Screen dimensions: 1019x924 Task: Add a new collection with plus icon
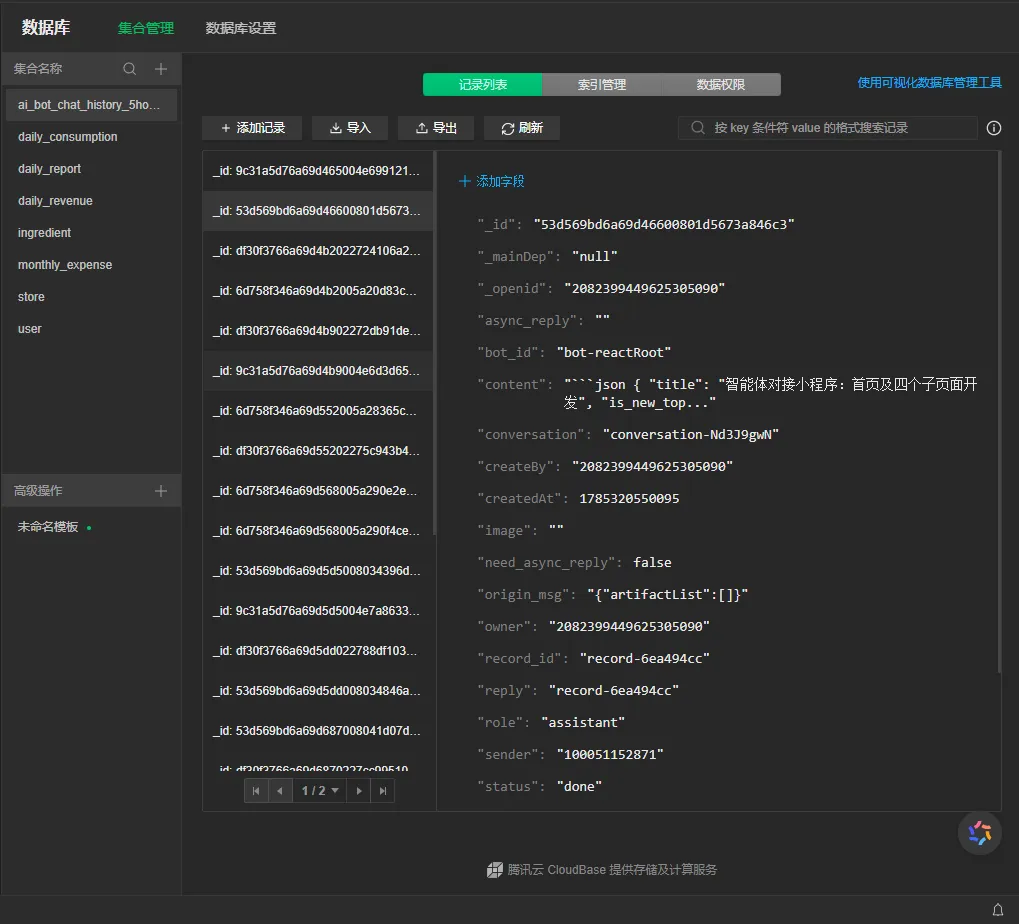pyautogui.click(x=161, y=69)
